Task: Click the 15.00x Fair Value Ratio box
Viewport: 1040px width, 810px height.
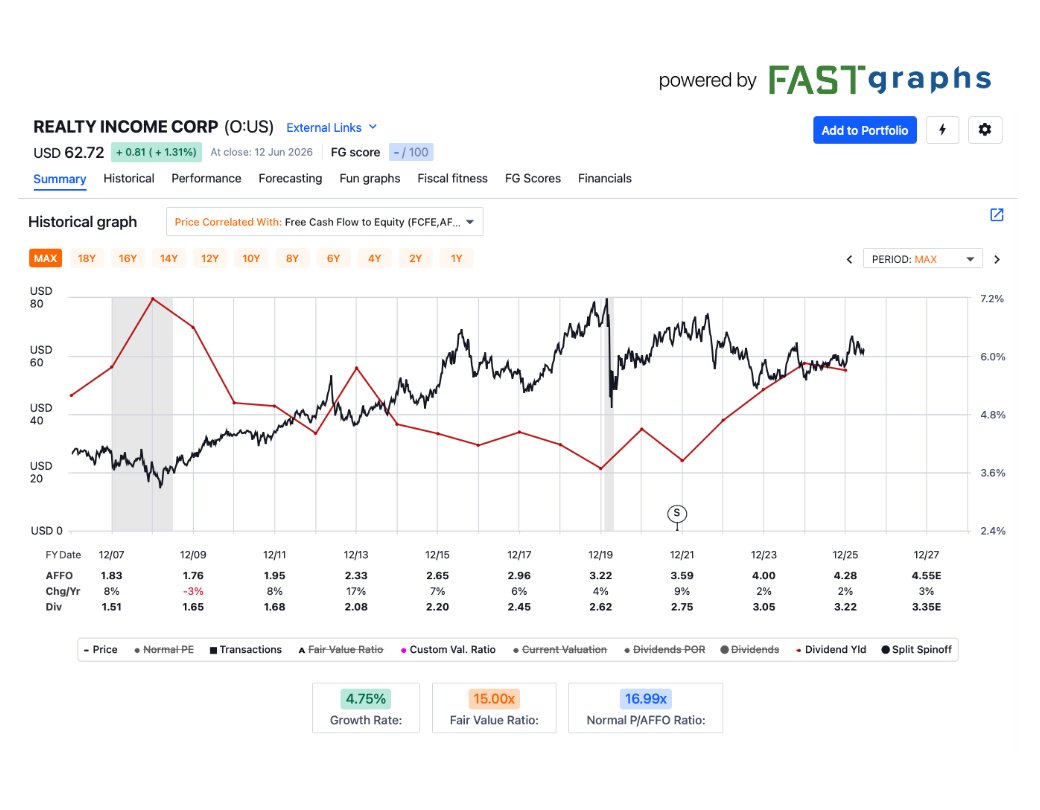Action: 494,708
